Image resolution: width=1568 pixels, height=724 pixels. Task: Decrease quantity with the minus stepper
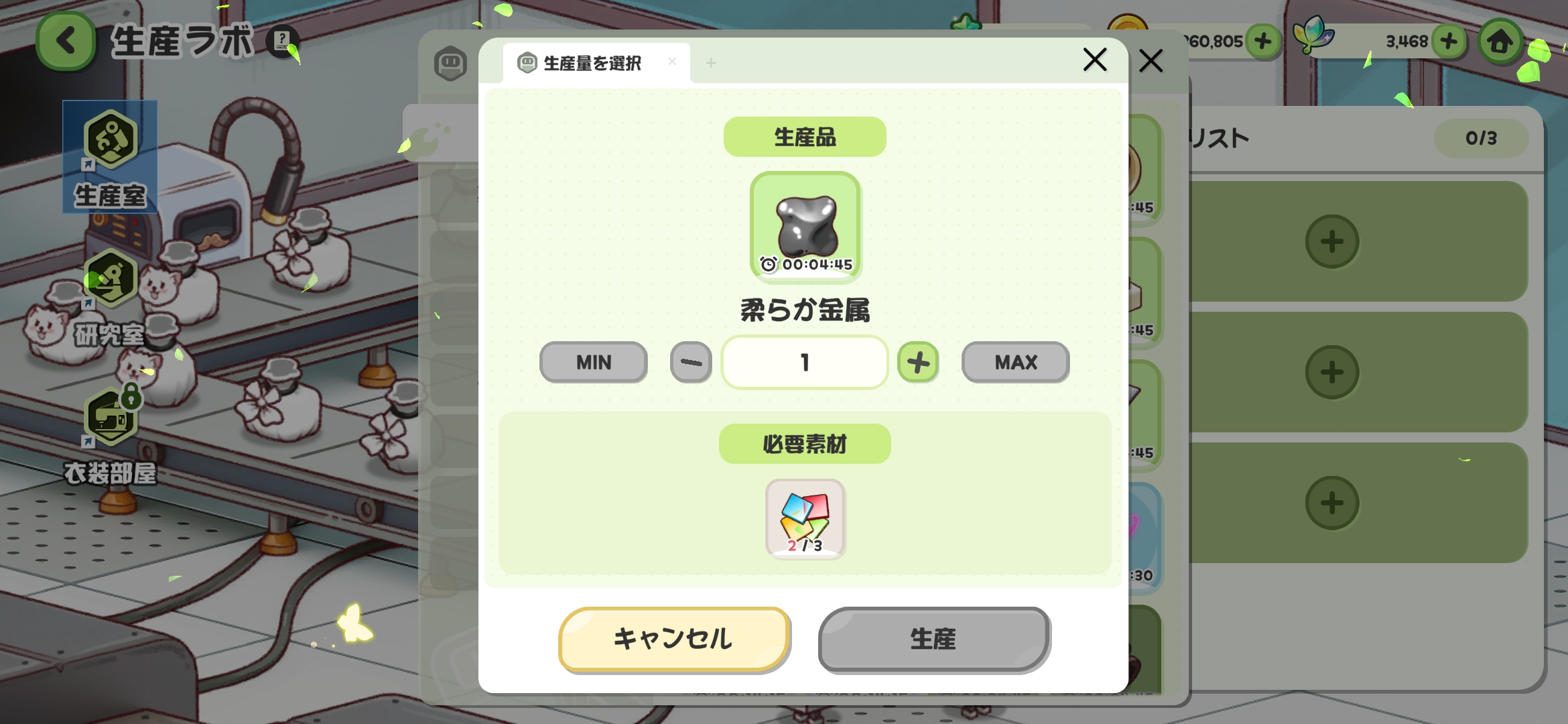tap(691, 363)
